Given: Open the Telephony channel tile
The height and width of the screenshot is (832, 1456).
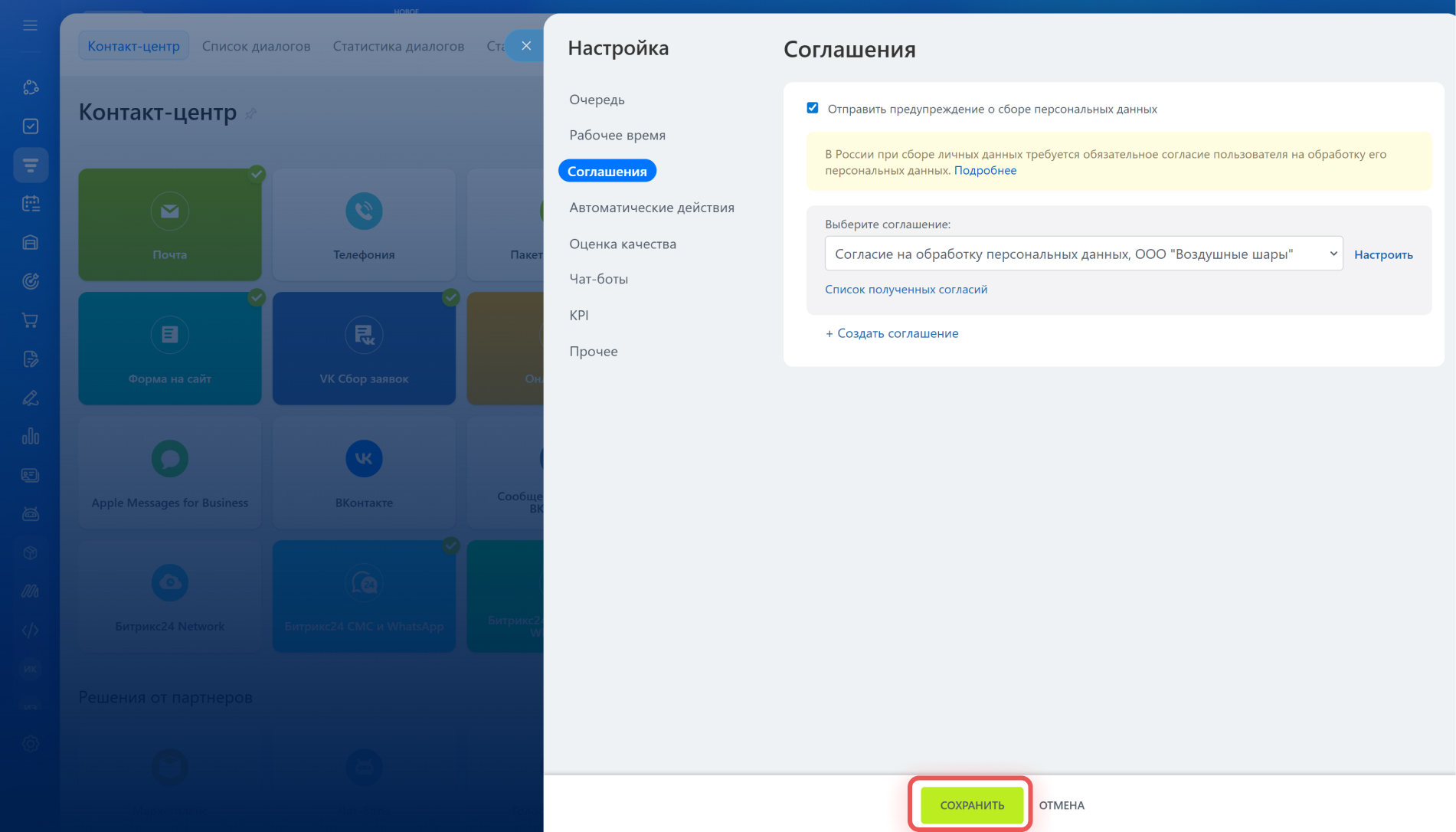Looking at the screenshot, I should [364, 224].
